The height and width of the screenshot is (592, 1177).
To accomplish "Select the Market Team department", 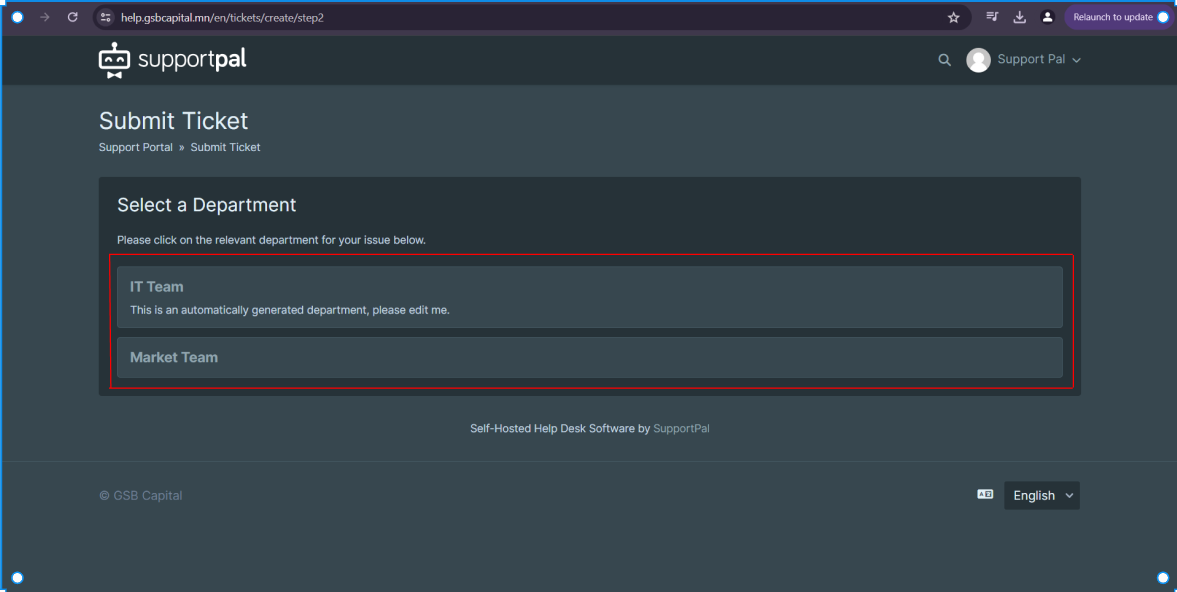I will 589,357.
